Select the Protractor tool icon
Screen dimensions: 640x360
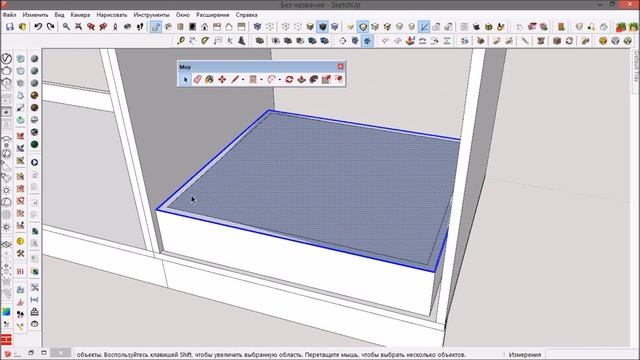[x=205, y=40]
